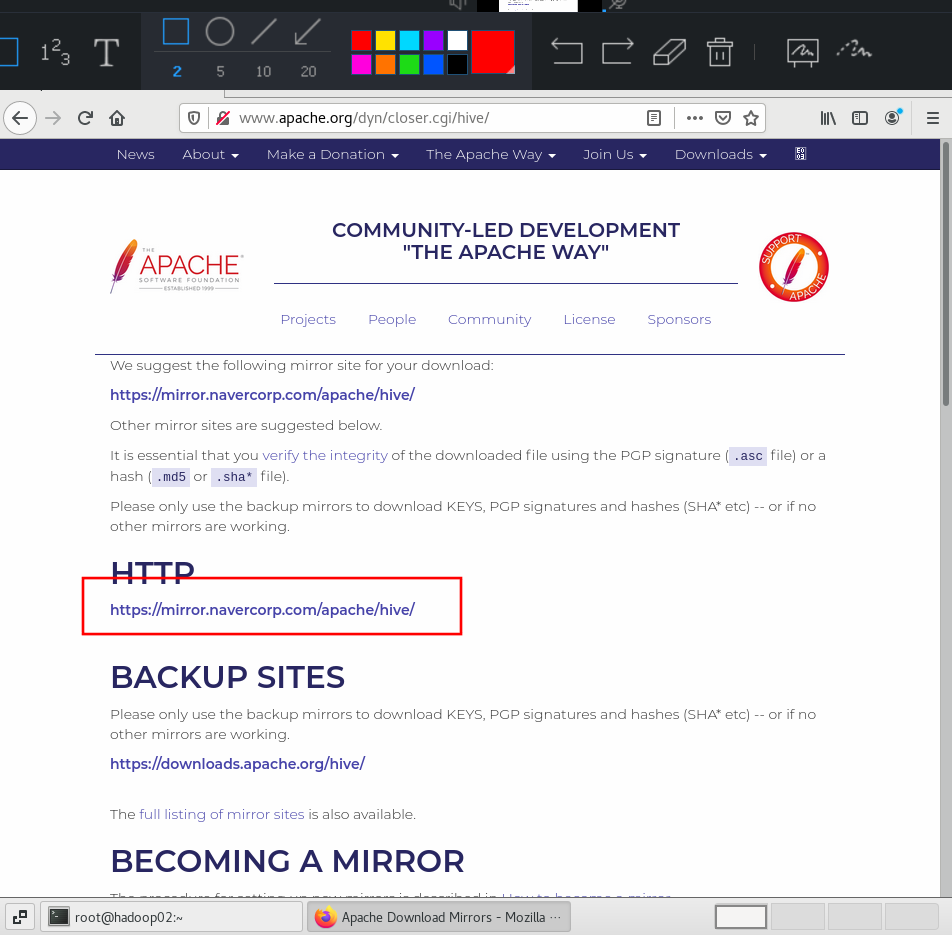
Task: Pick the black color swatch
Action: 457,64
